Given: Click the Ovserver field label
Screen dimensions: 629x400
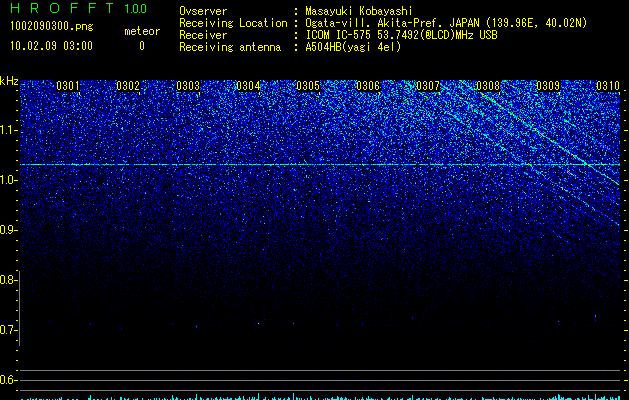Looking at the screenshot, I should pos(203,11).
